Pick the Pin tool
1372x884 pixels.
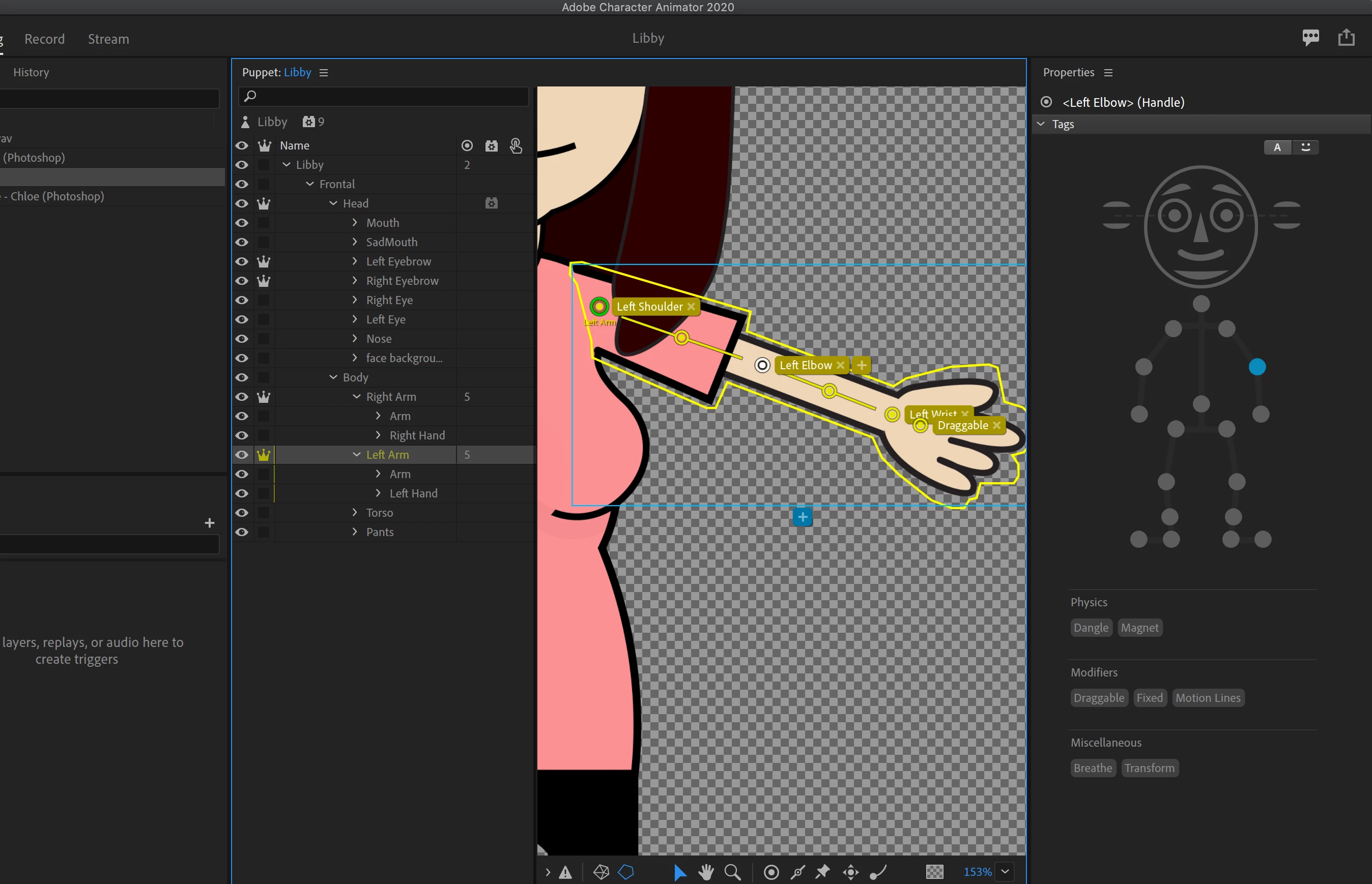pos(823,872)
